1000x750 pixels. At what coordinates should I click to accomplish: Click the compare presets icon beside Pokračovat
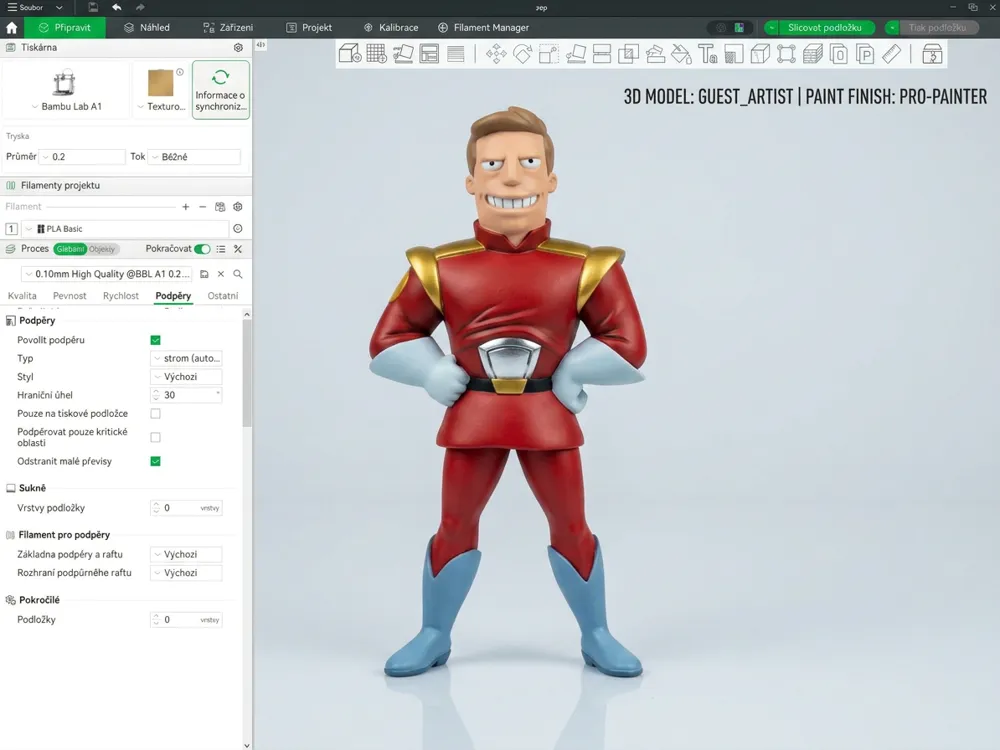(238, 249)
